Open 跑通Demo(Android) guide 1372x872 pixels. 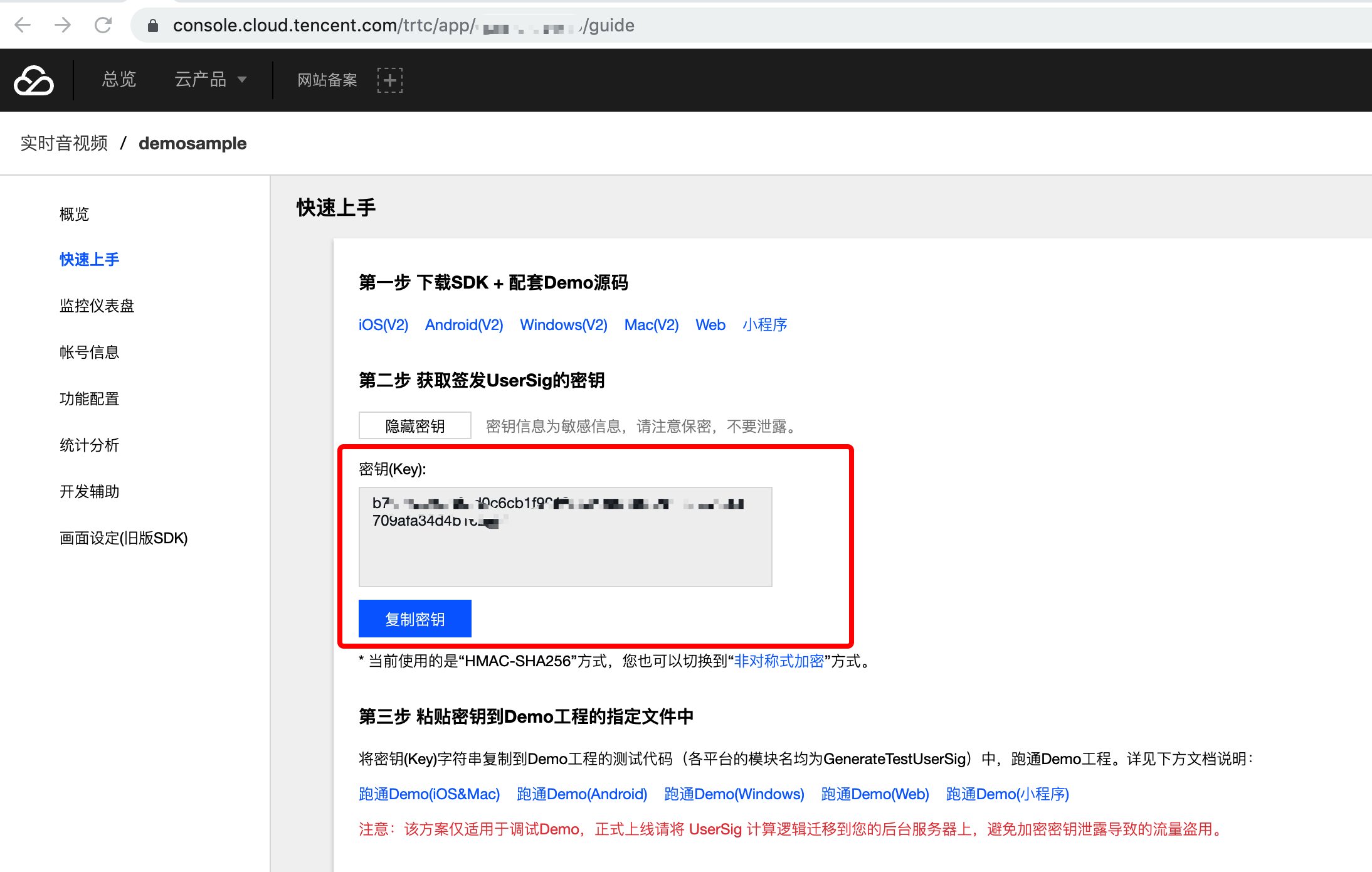(582, 794)
